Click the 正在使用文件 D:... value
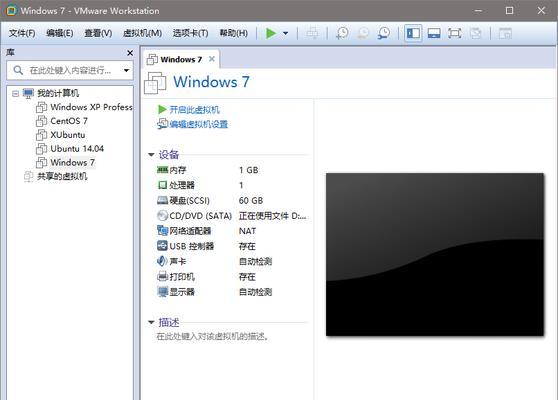Image resolution: width=558 pixels, height=400 pixels. click(272, 216)
